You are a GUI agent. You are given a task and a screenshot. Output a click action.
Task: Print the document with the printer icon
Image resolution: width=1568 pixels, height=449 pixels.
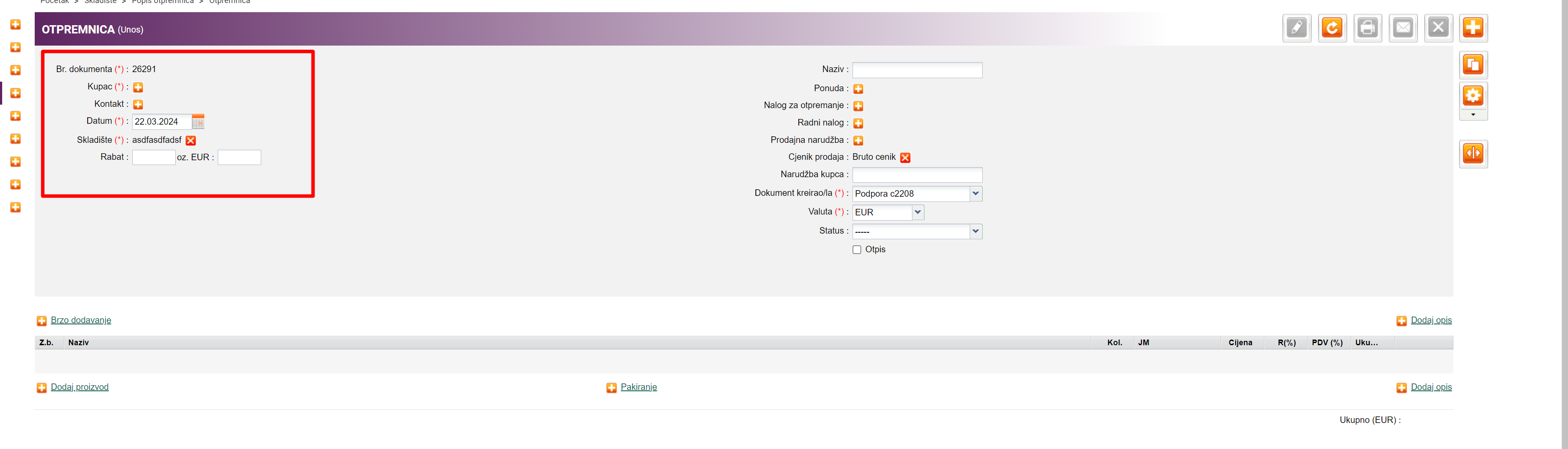pyautogui.click(x=1368, y=28)
